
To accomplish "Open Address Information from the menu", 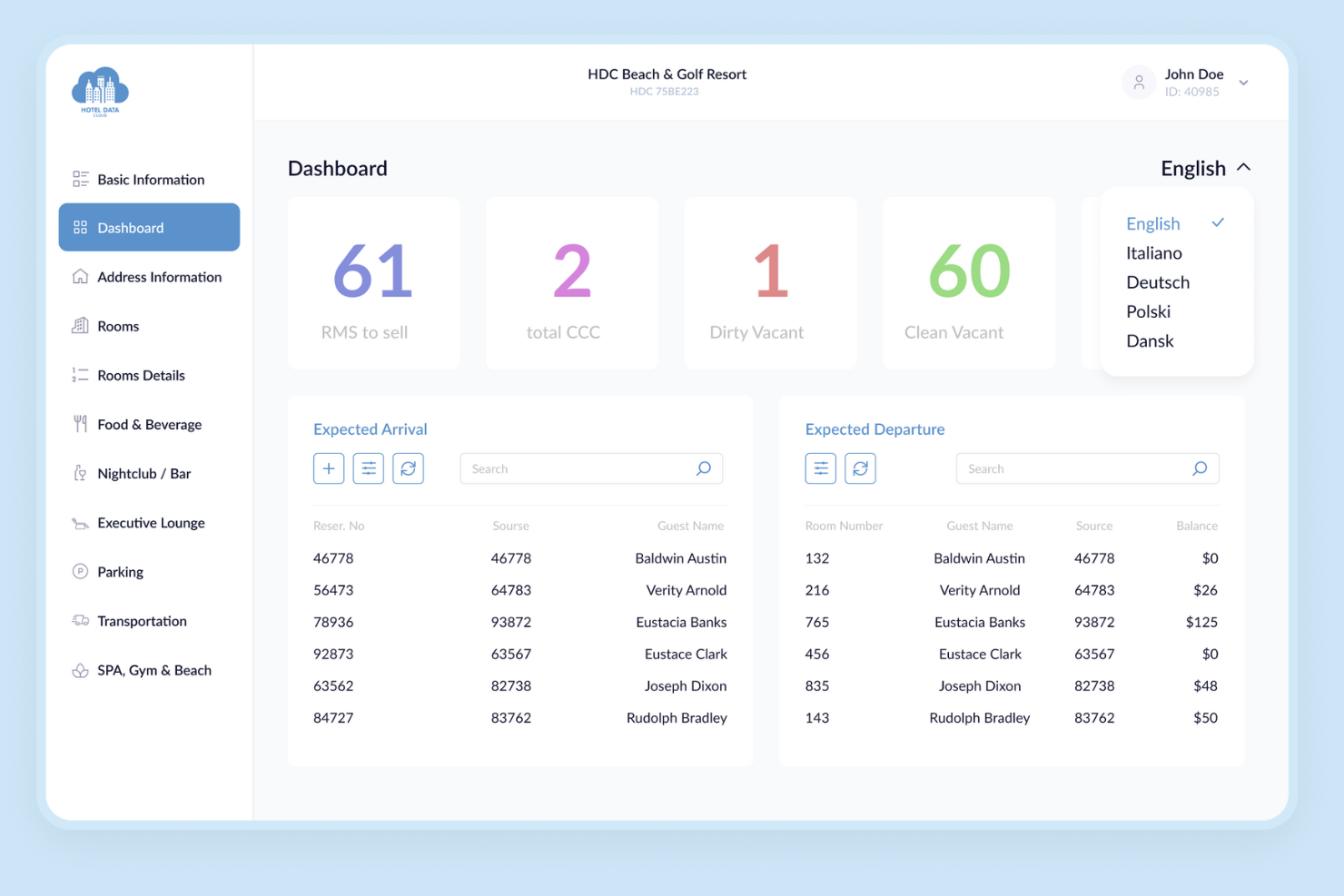I will [x=159, y=277].
